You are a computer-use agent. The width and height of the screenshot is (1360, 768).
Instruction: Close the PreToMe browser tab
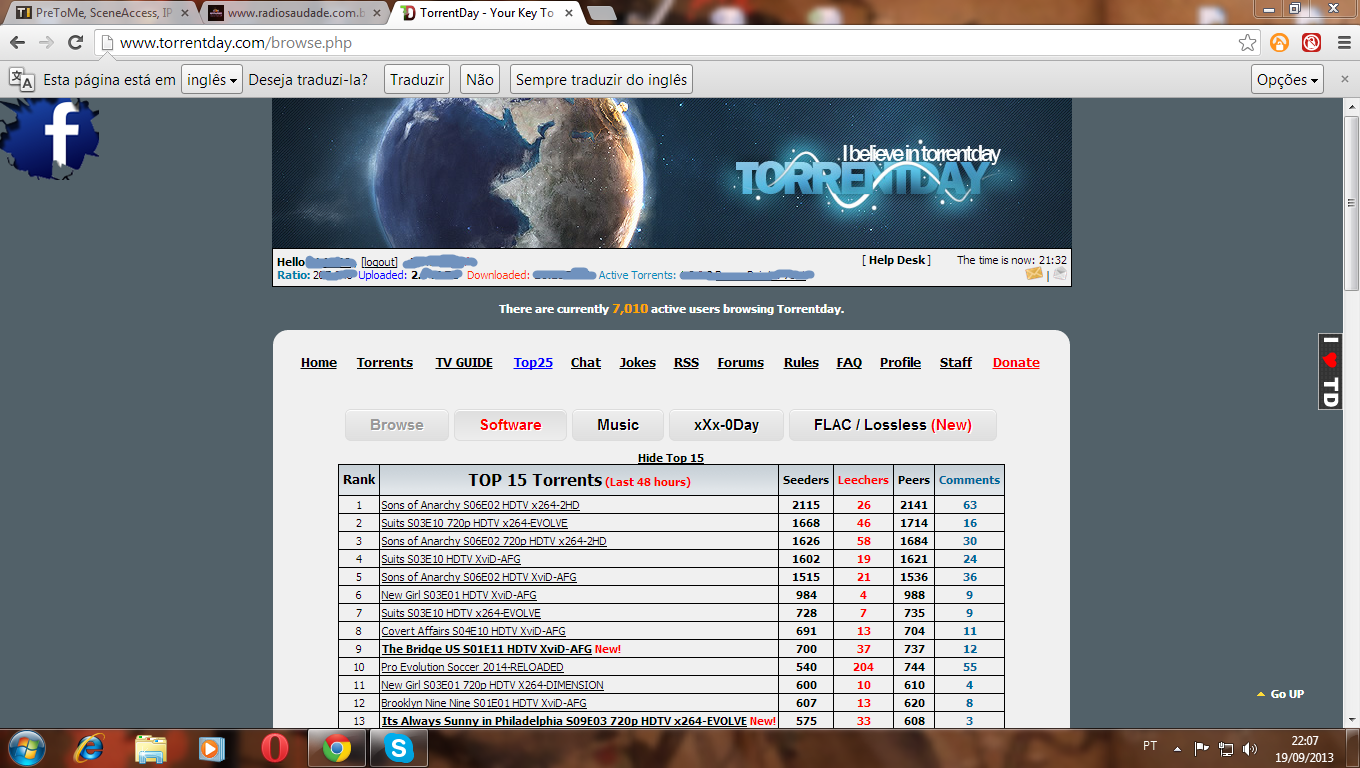pos(183,13)
